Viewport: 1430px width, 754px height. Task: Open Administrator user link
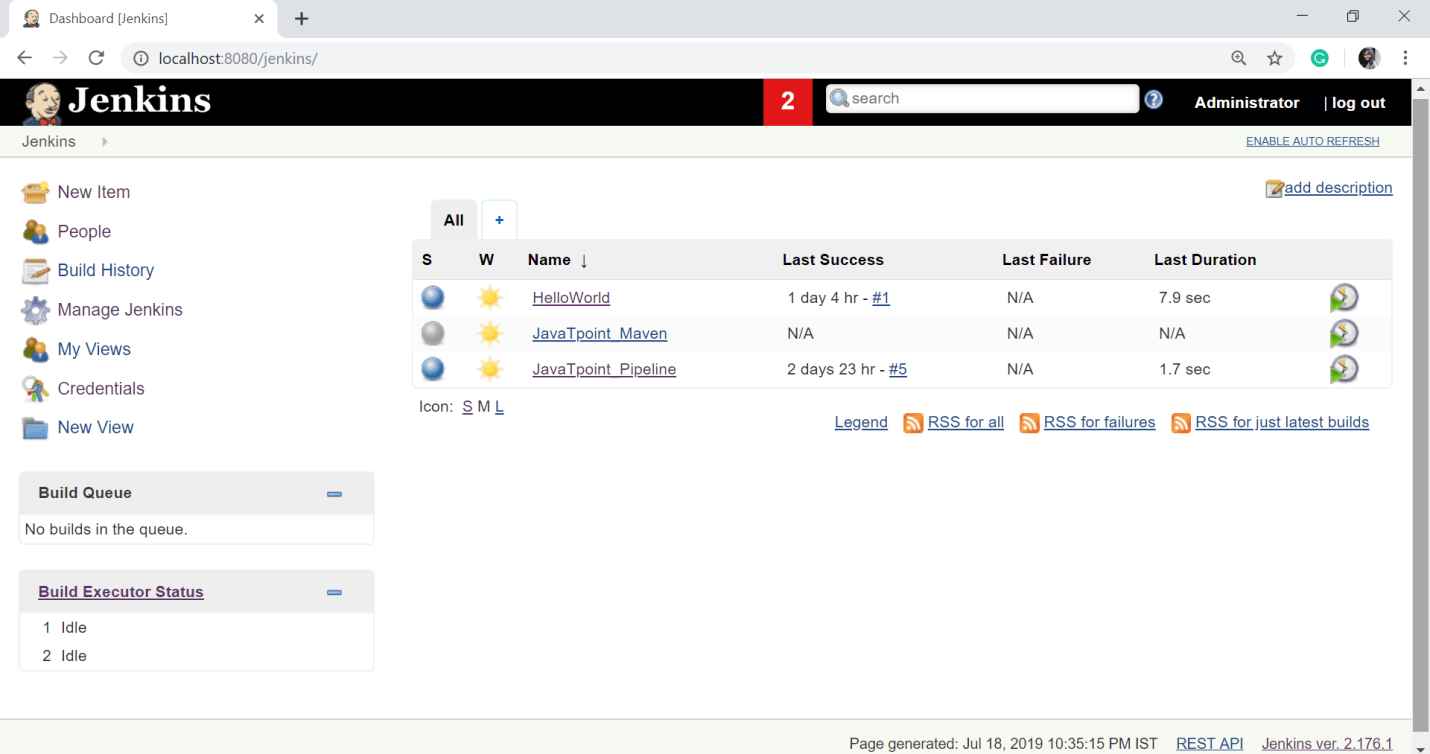click(x=1247, y=103)
